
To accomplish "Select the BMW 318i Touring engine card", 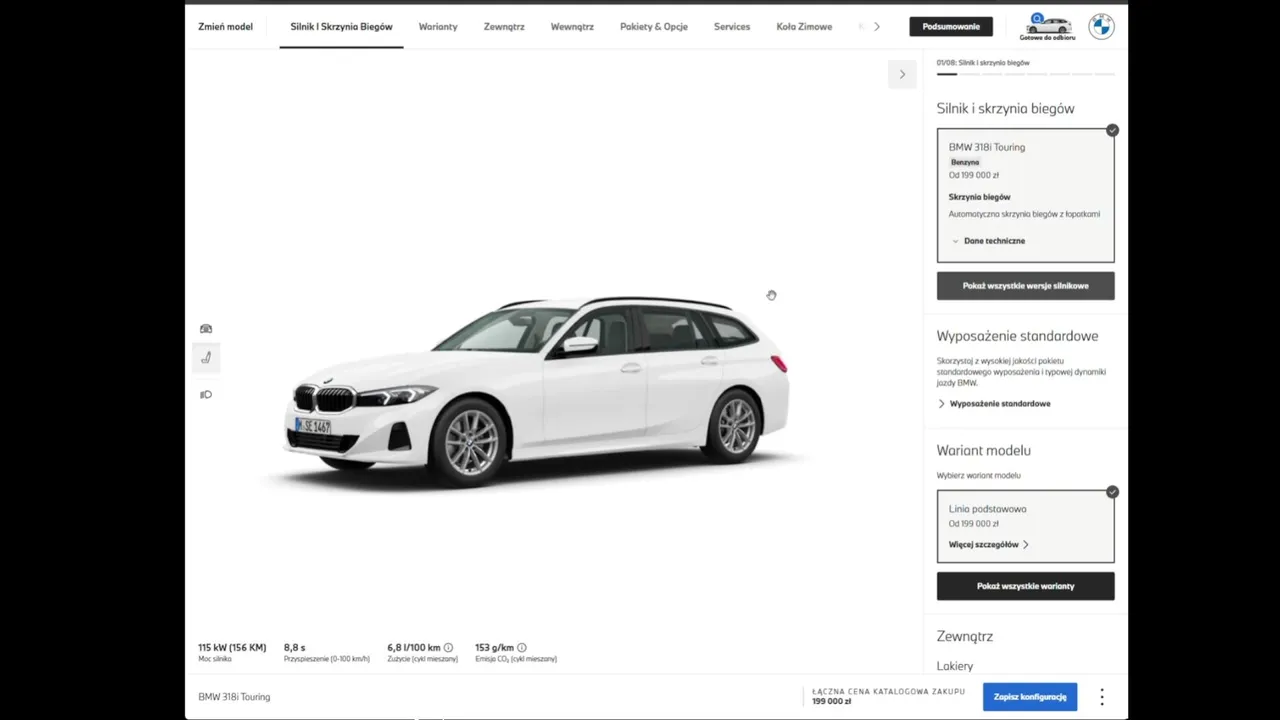I will (x=1025, y=195).
